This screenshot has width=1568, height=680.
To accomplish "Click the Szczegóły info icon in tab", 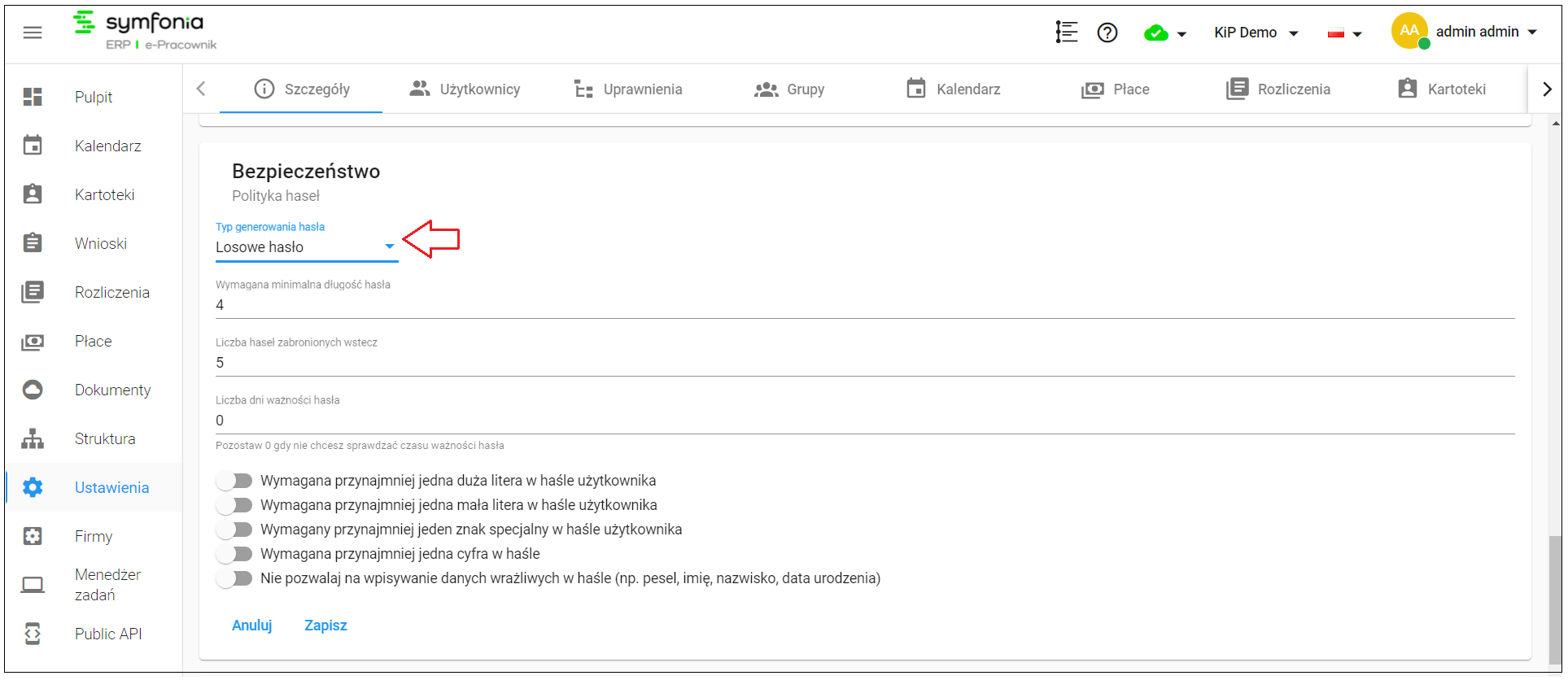I will point(264,89).
